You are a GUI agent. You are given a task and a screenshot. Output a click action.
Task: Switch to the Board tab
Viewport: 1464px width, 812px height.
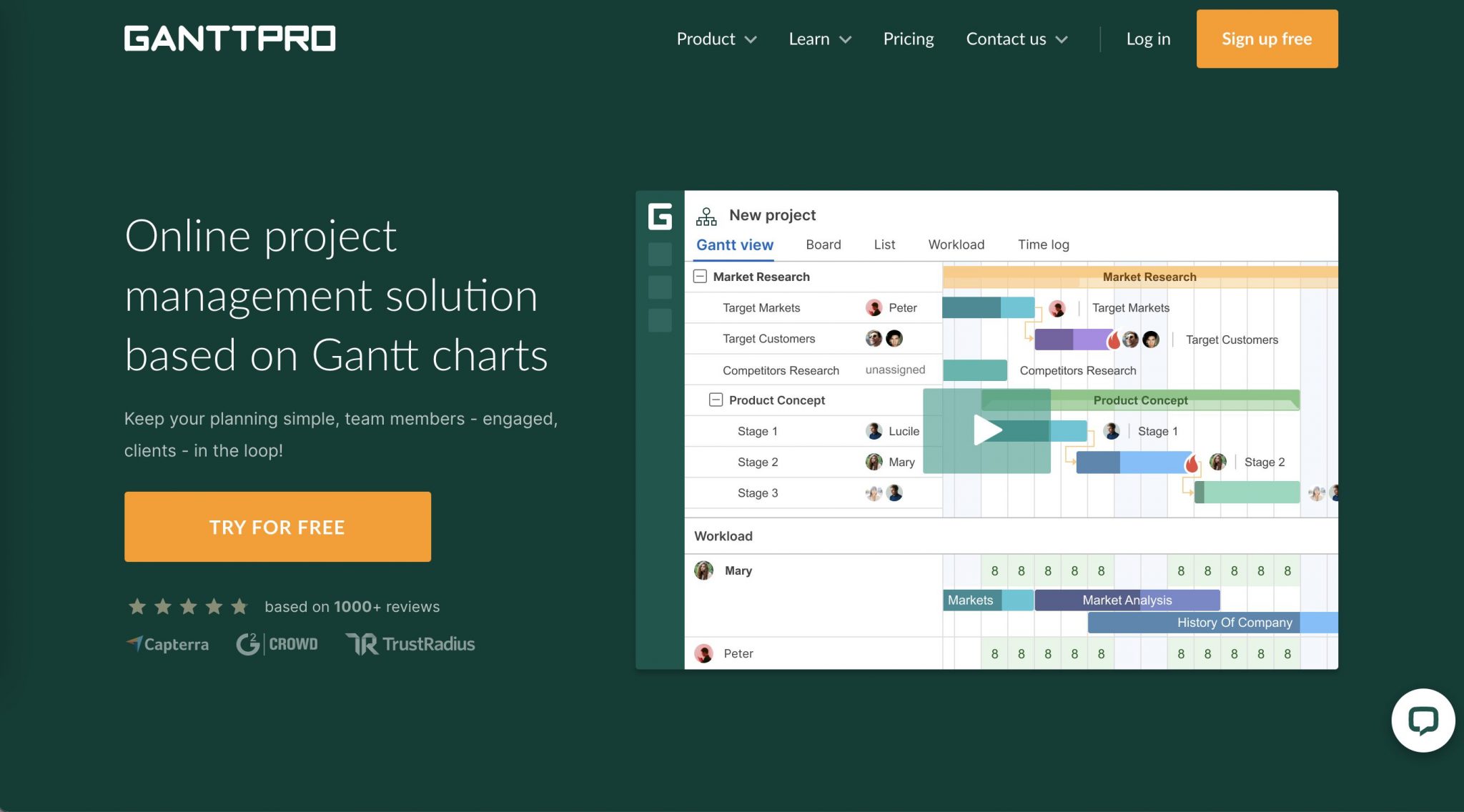point(823,244)
